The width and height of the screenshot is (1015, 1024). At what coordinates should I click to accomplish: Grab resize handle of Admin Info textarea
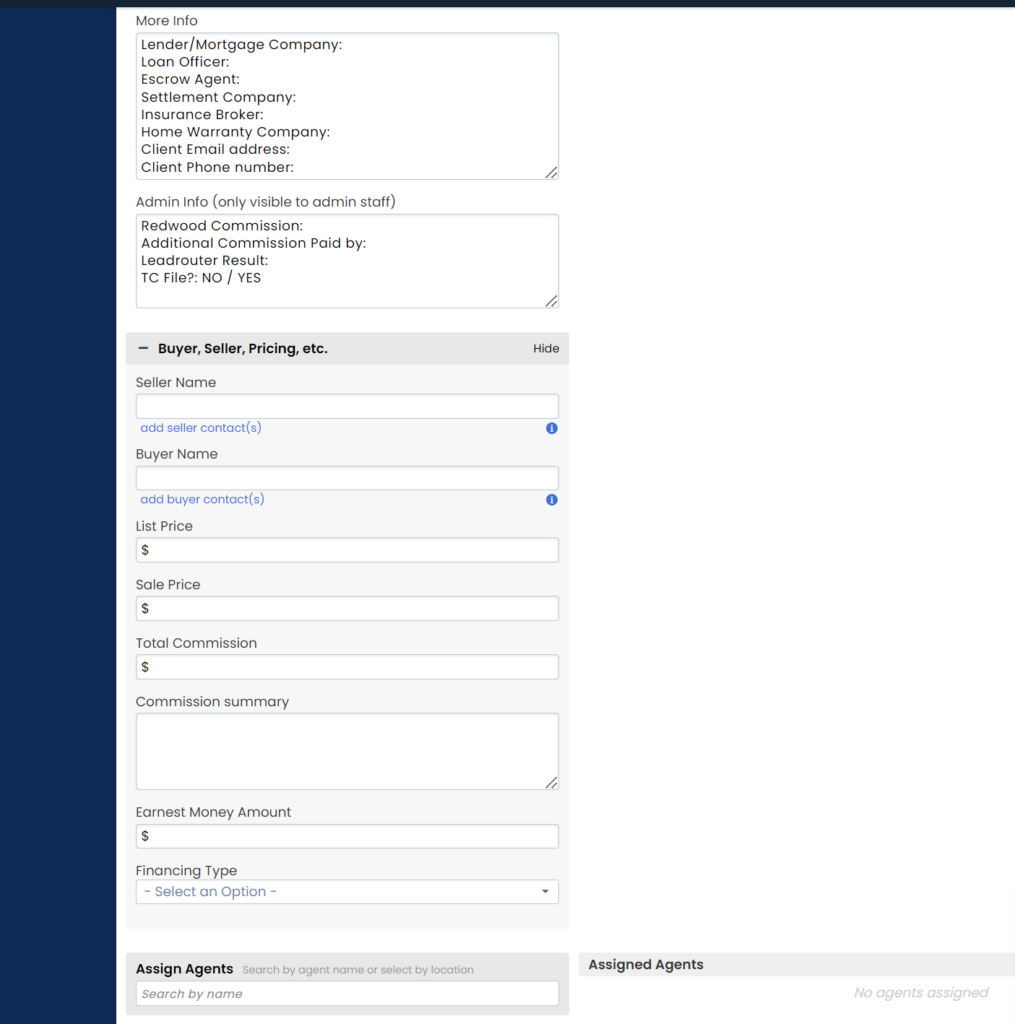pyautogui.click(x=552, y=301)
